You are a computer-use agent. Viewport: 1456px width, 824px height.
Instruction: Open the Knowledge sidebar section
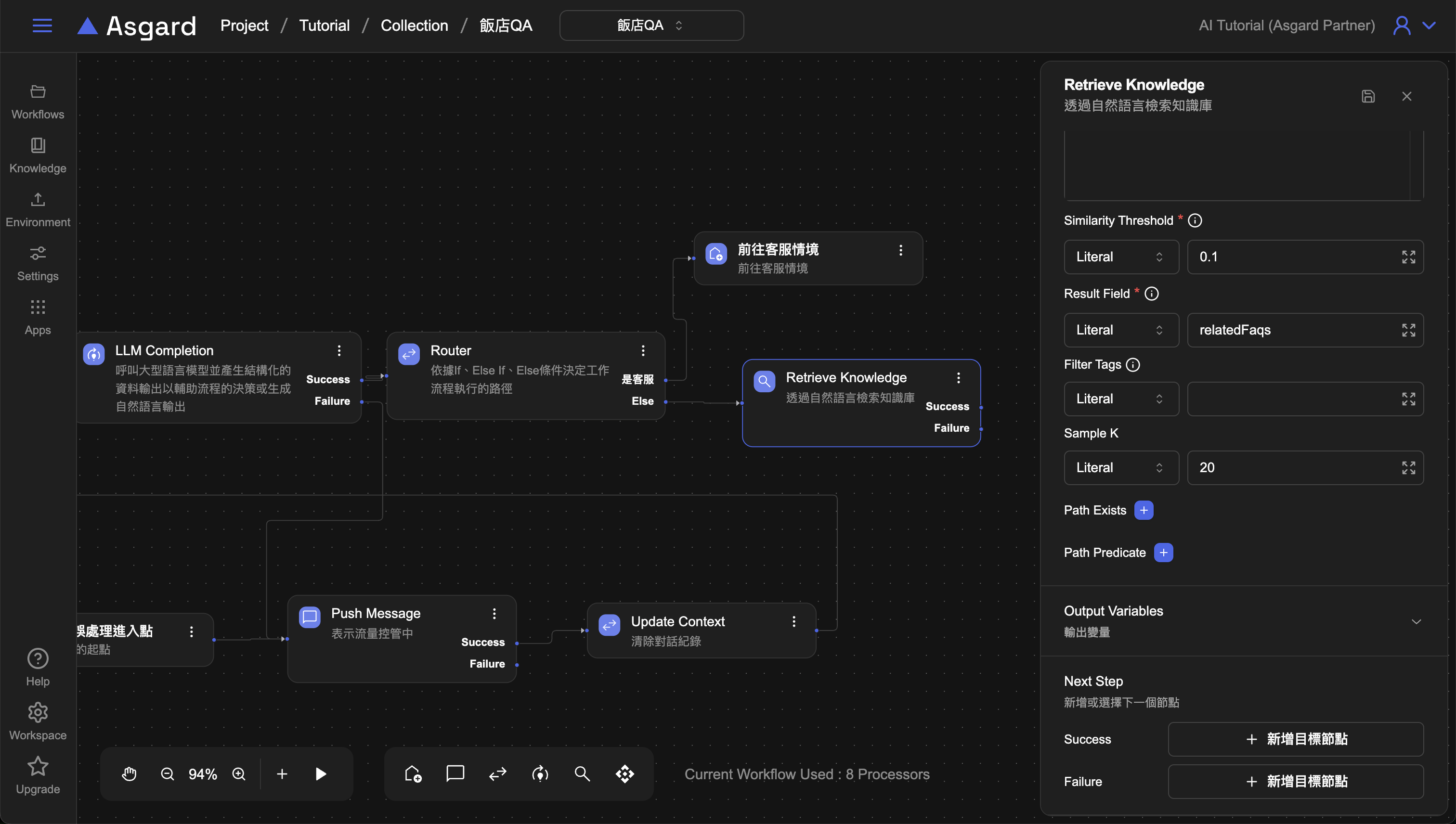pos(38,154)
